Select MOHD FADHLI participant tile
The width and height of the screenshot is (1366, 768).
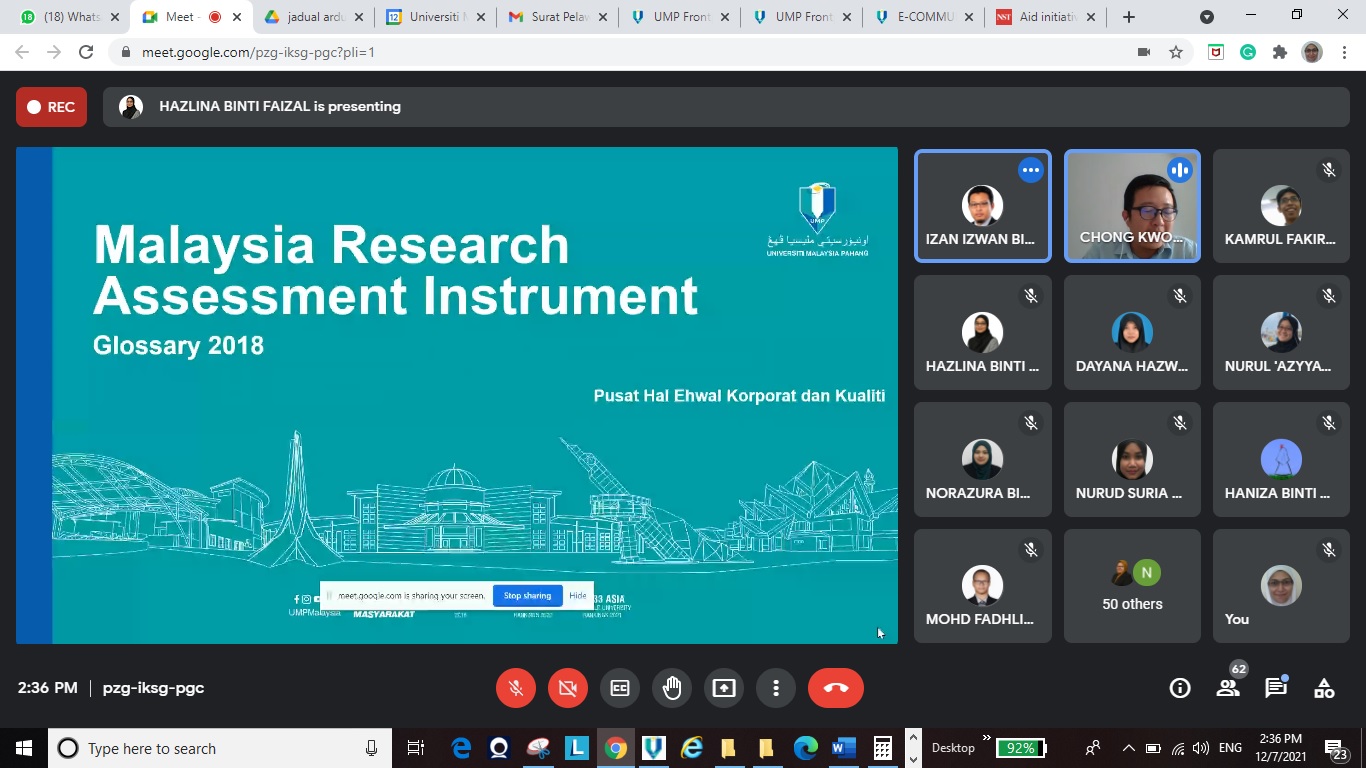[x=983, y=586]
